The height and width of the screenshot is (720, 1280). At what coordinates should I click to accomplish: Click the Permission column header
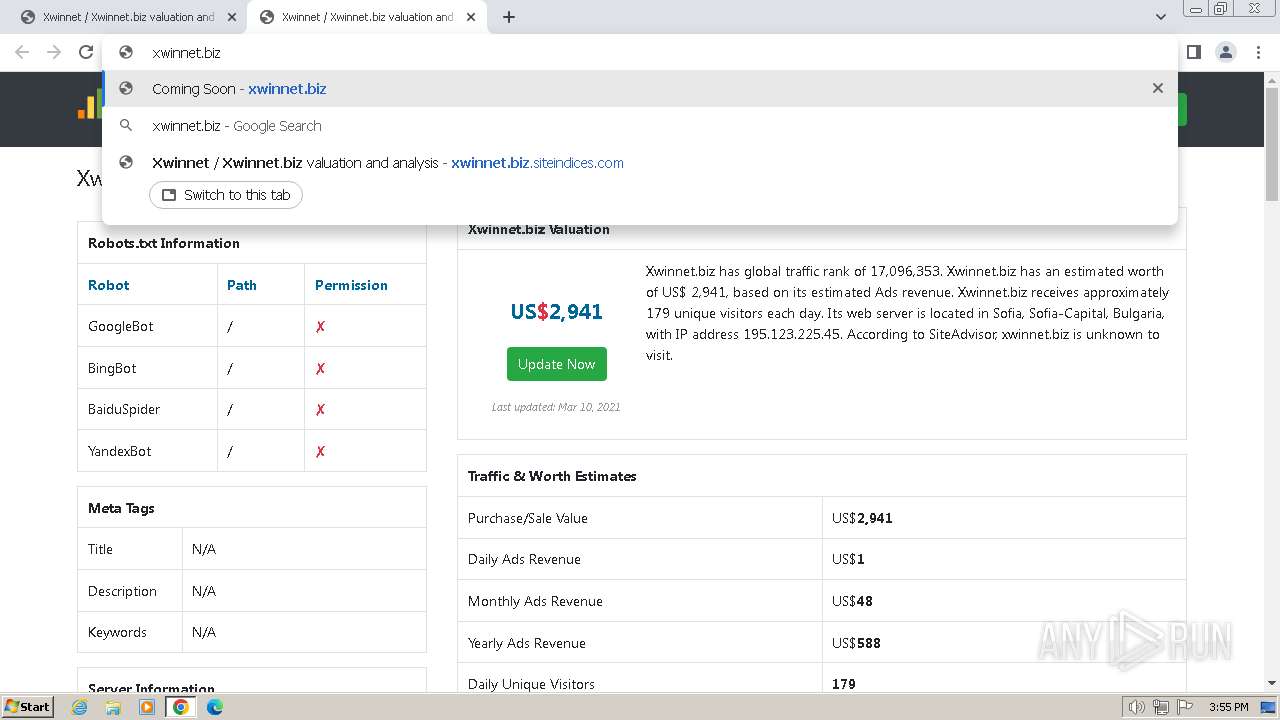point(351,285)
